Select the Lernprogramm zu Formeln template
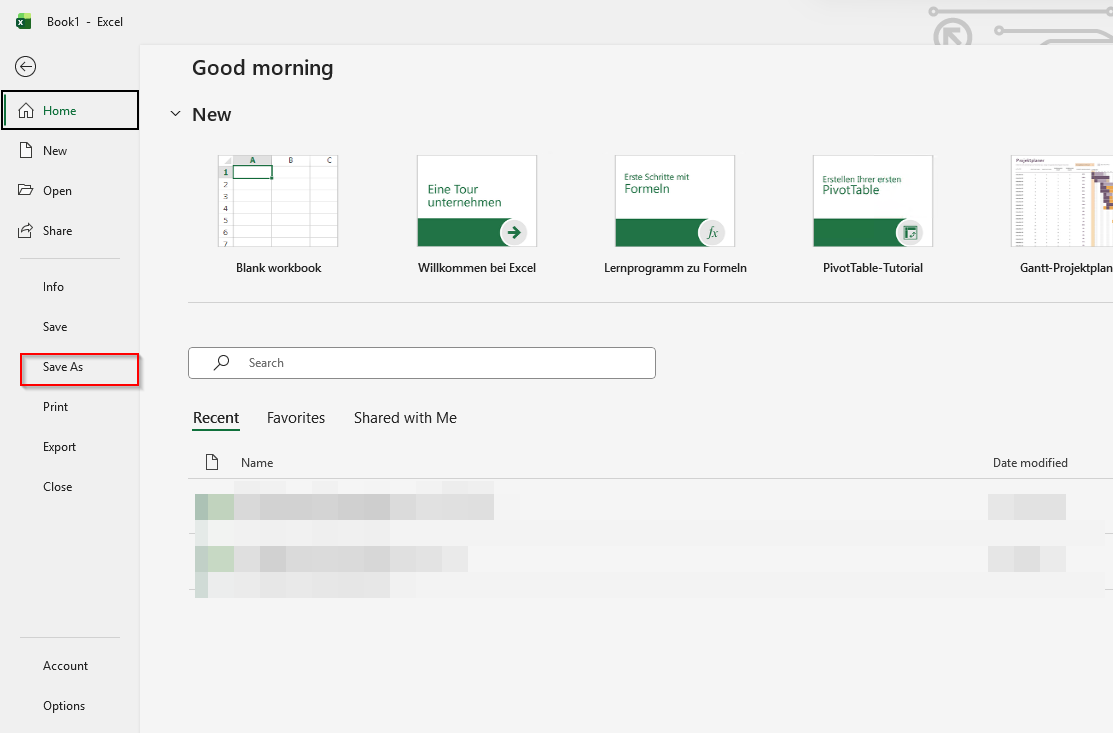This screenshot has height=733, width=1113. [x=675, y=201]
